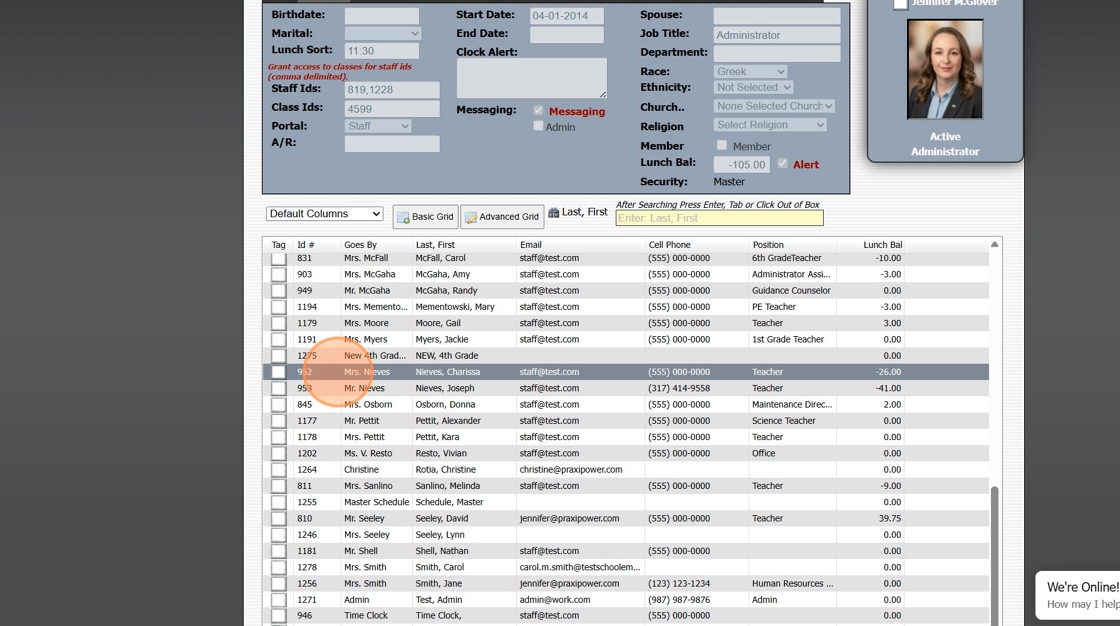Open the Race dropdown showing Greek
The image size is (1120, 626).
pos(750,71)
